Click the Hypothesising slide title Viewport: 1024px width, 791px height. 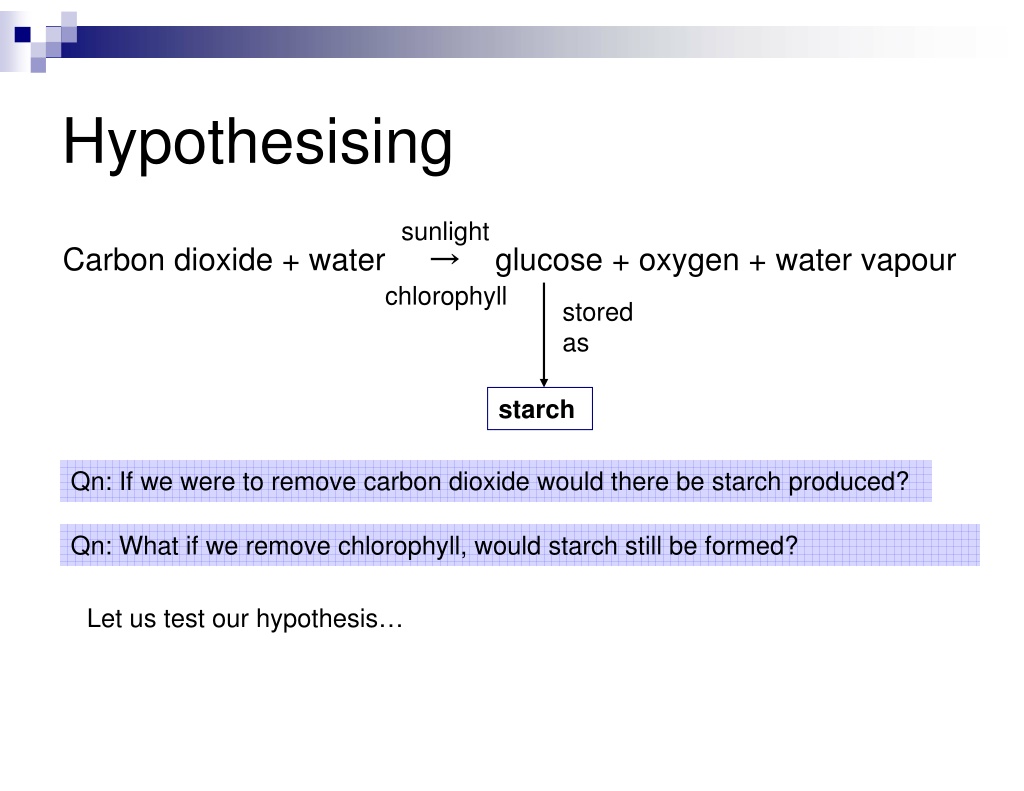pos(257,142)
